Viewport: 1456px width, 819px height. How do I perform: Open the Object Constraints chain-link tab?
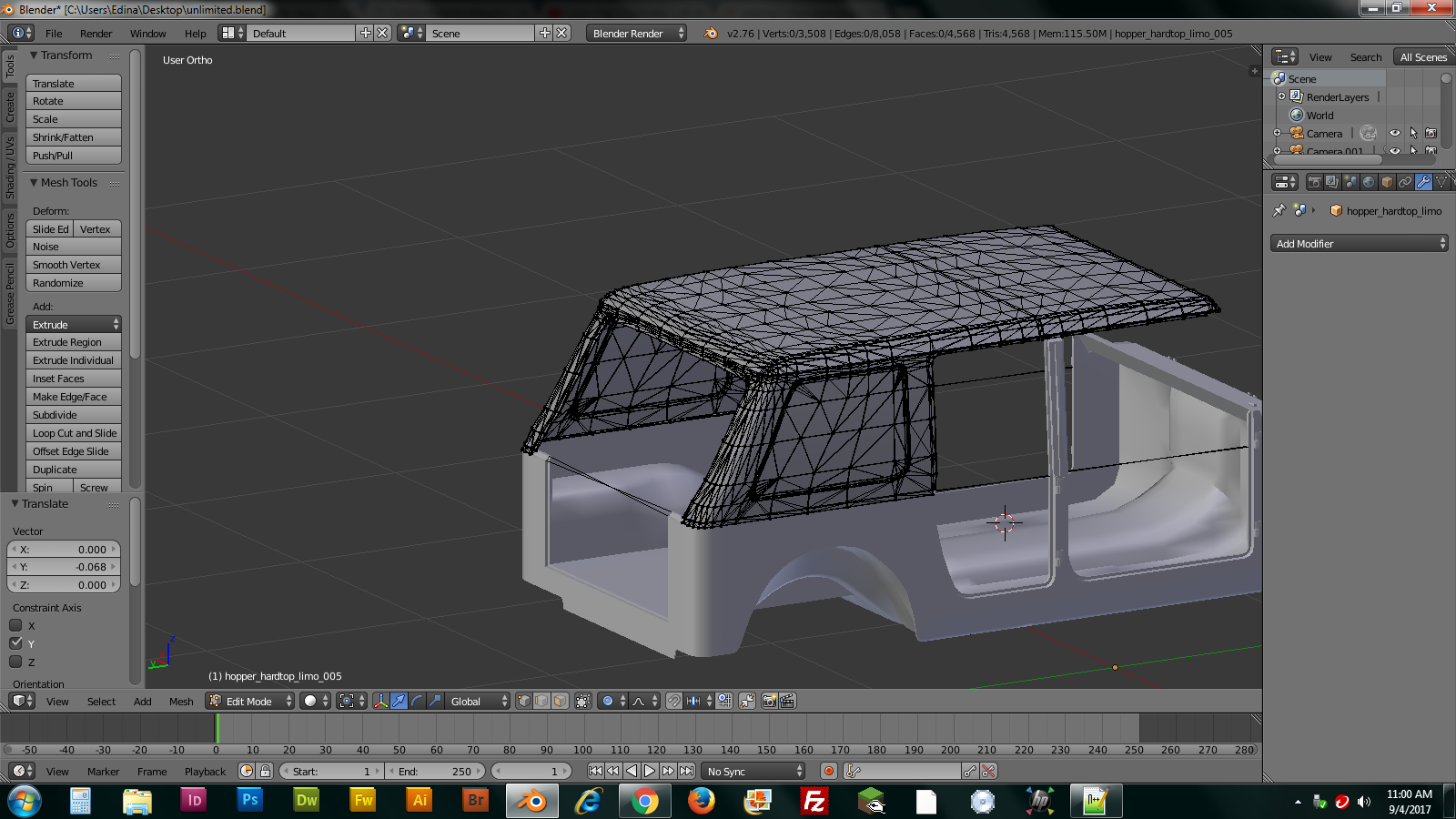click(1405, 182)
